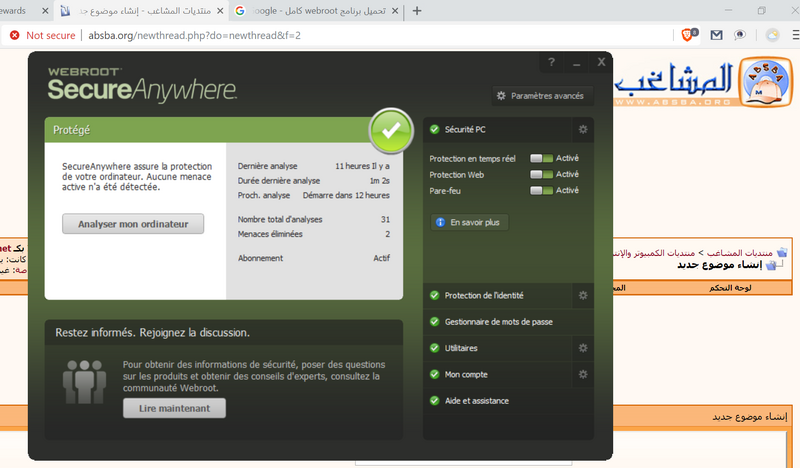This screenshot has height=468, width=800.
Task: Open the Mon compte gear settings
Action: click(583, 375)
